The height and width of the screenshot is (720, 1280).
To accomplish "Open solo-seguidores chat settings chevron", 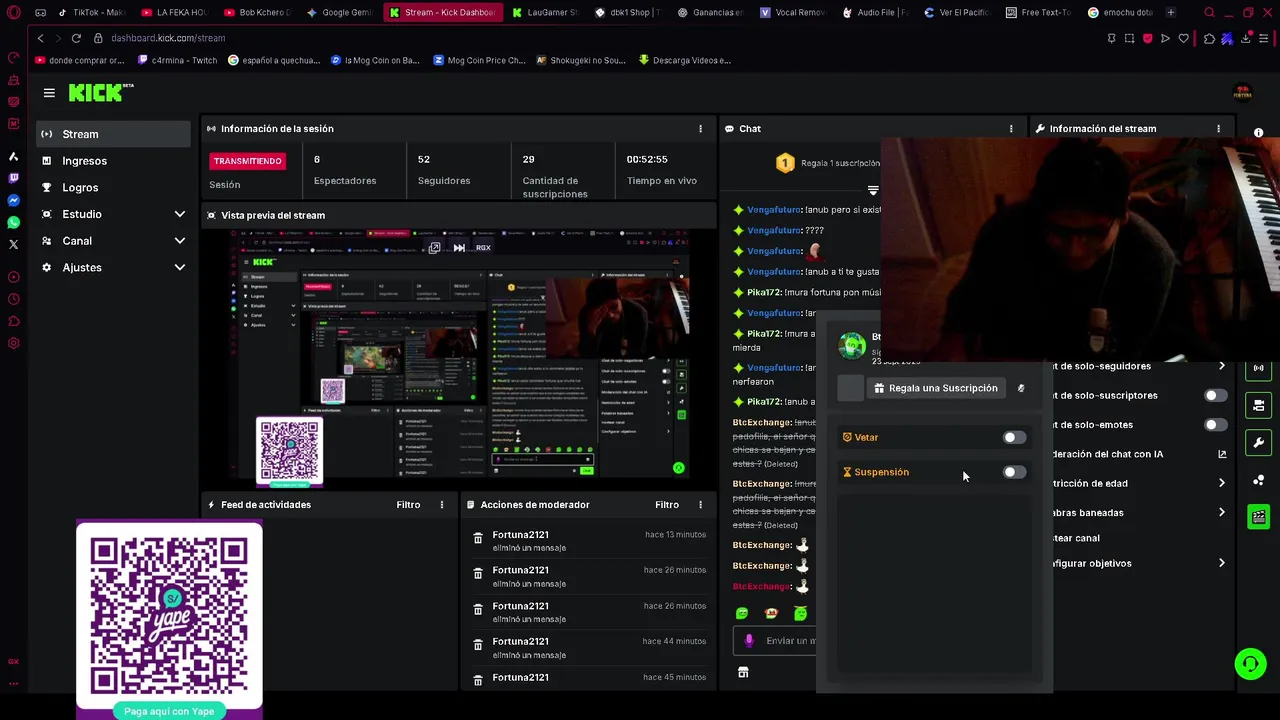I will 1222,366.
